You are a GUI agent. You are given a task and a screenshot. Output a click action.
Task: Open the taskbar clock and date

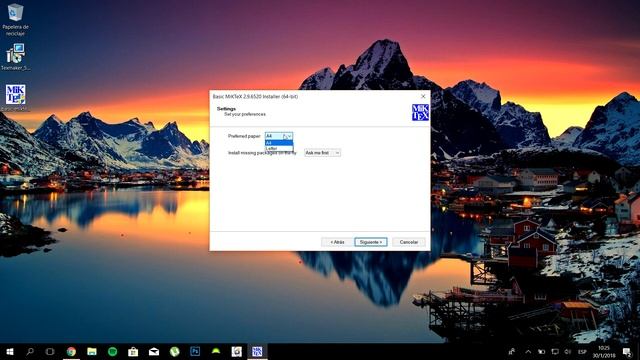pos(604,351)
